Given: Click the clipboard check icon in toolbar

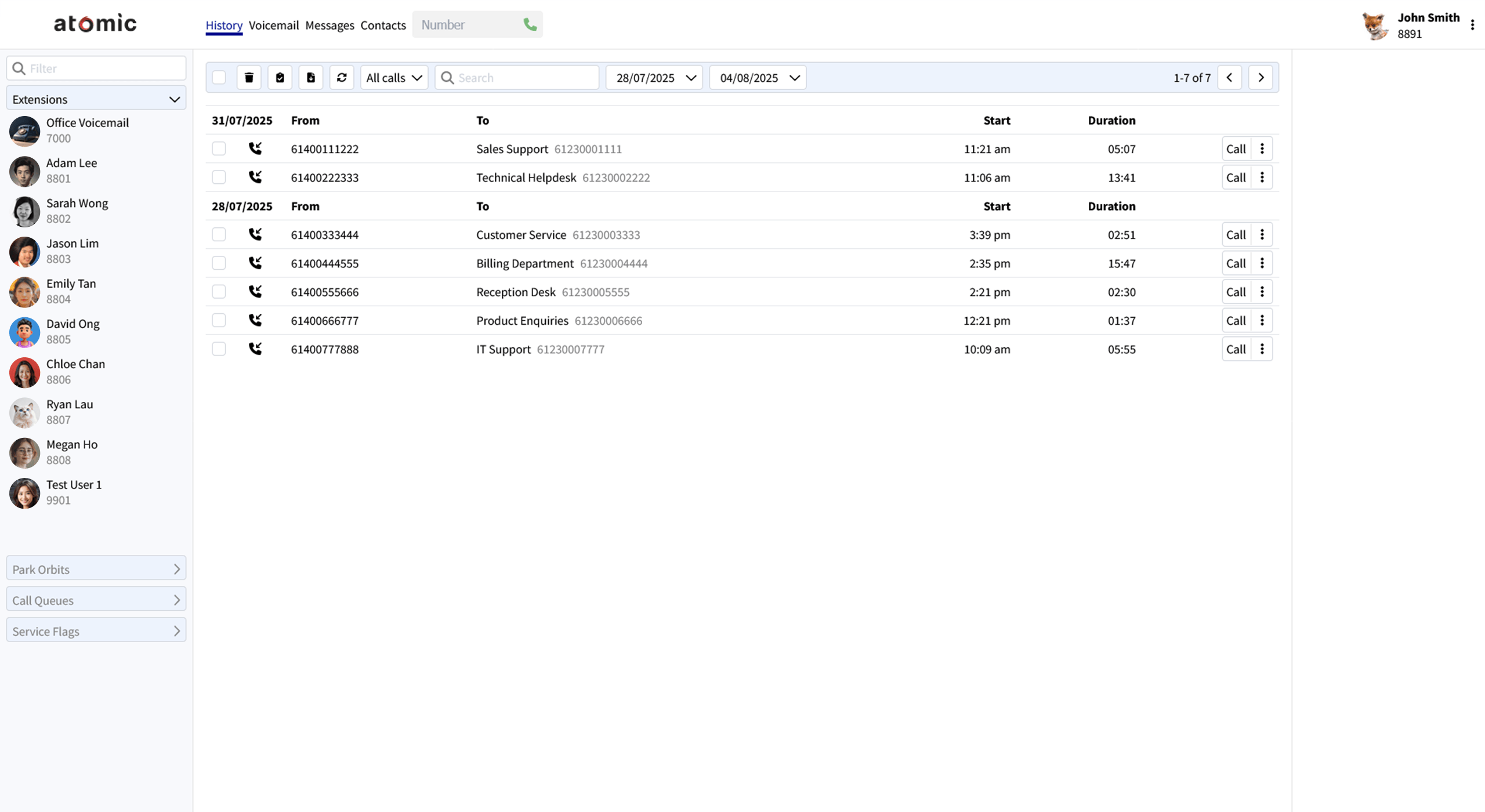Looking at the screenshot, I should 280,78.
